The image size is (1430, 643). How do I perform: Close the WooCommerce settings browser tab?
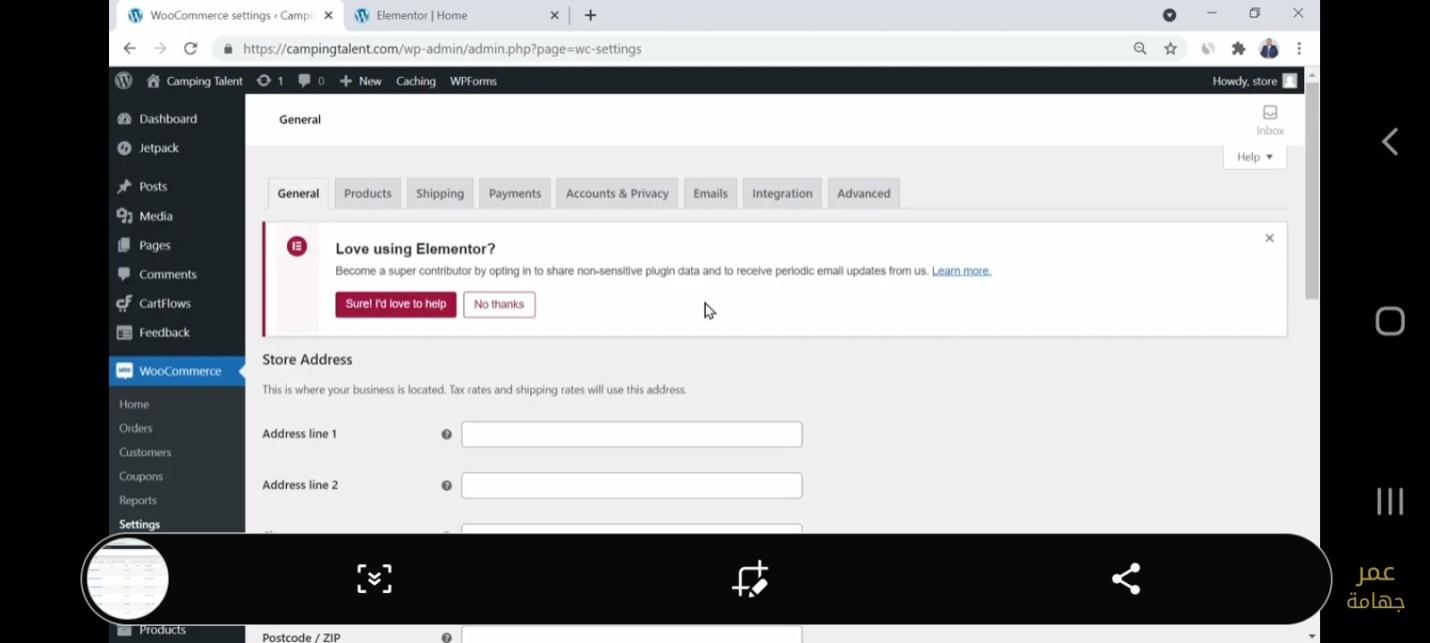pos(329,15)
